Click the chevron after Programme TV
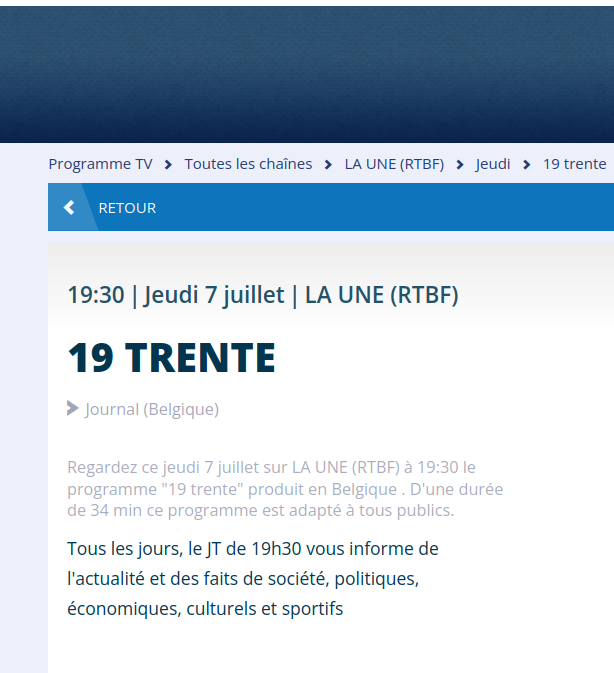614x673 pixels. click(x=169, y=165)
